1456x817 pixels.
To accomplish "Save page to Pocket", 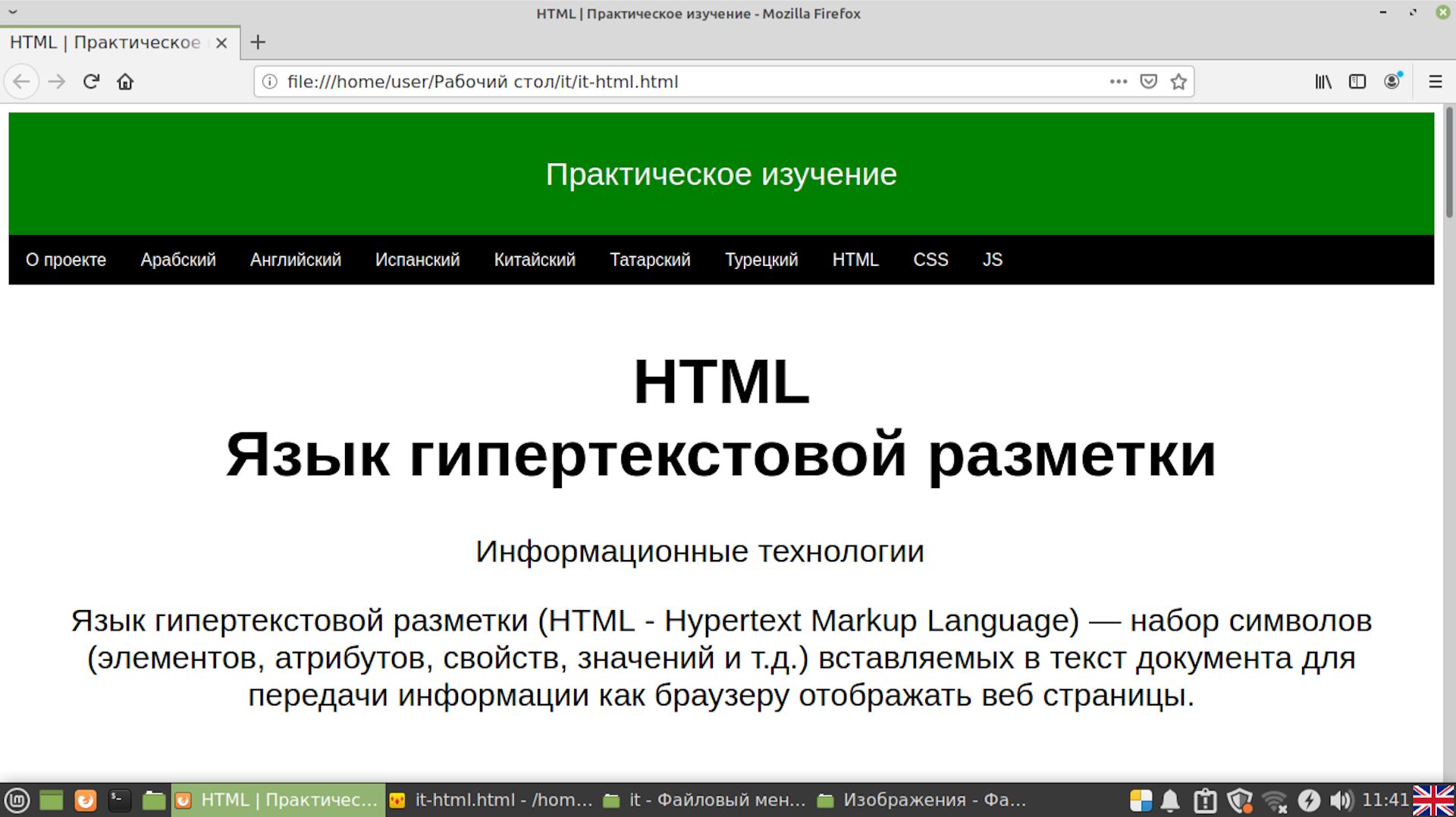I will (1148, 81).
